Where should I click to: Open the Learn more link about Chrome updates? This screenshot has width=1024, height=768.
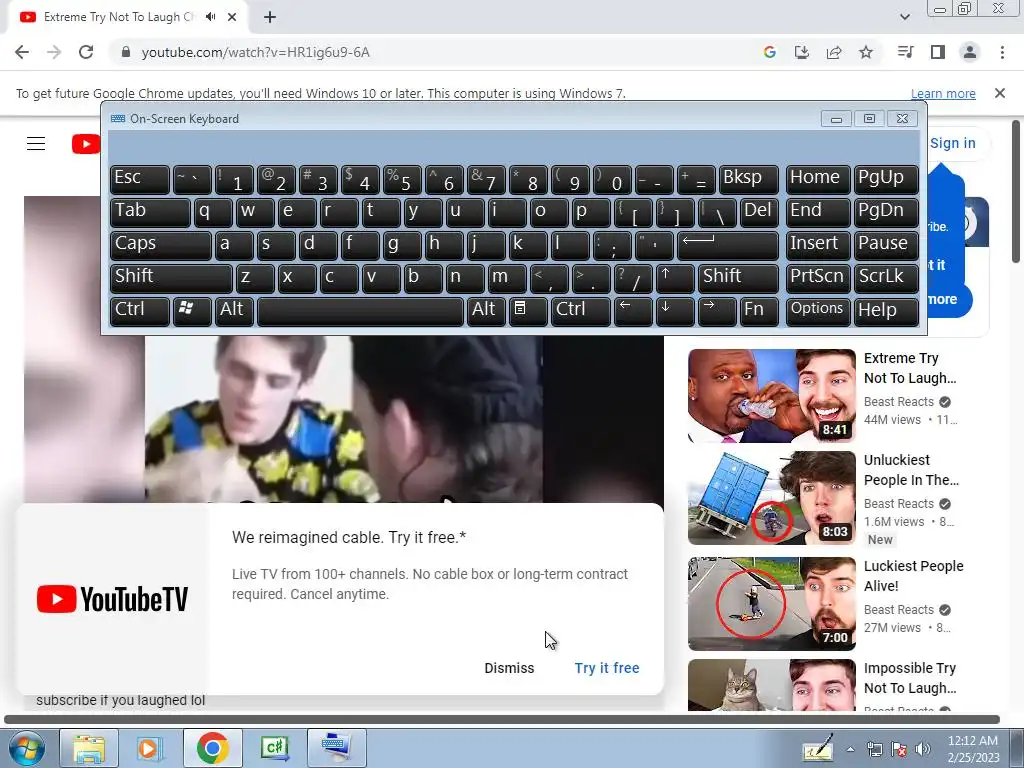(x=943, y=93)
